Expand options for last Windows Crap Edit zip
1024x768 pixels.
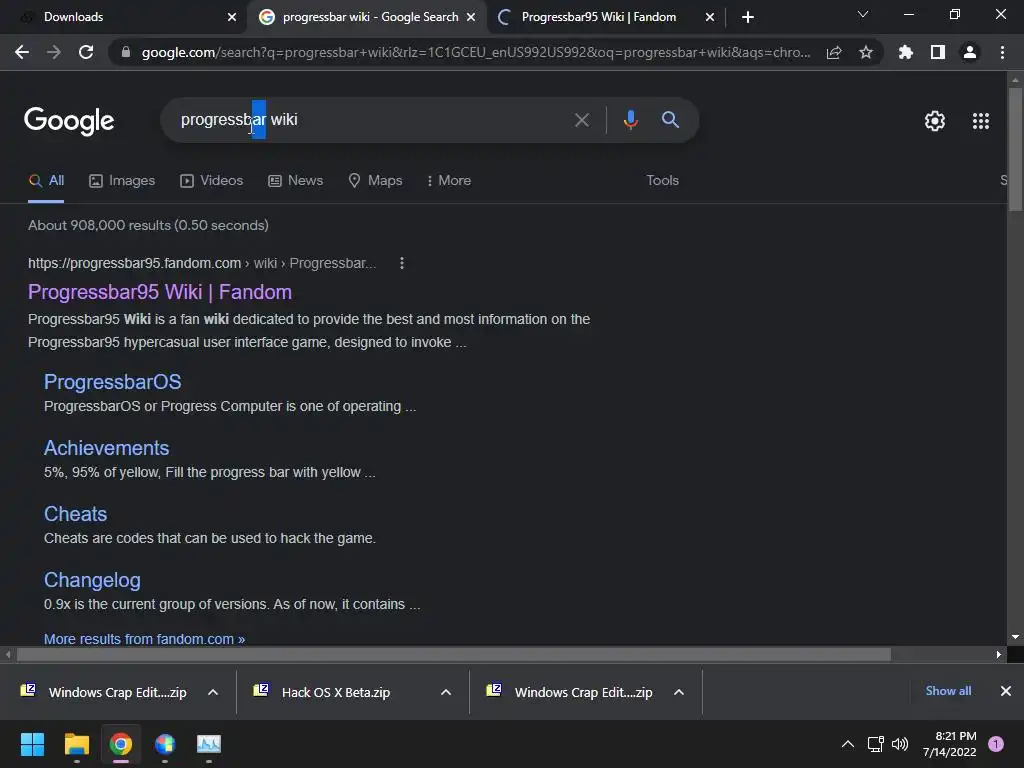click(679, 692)
